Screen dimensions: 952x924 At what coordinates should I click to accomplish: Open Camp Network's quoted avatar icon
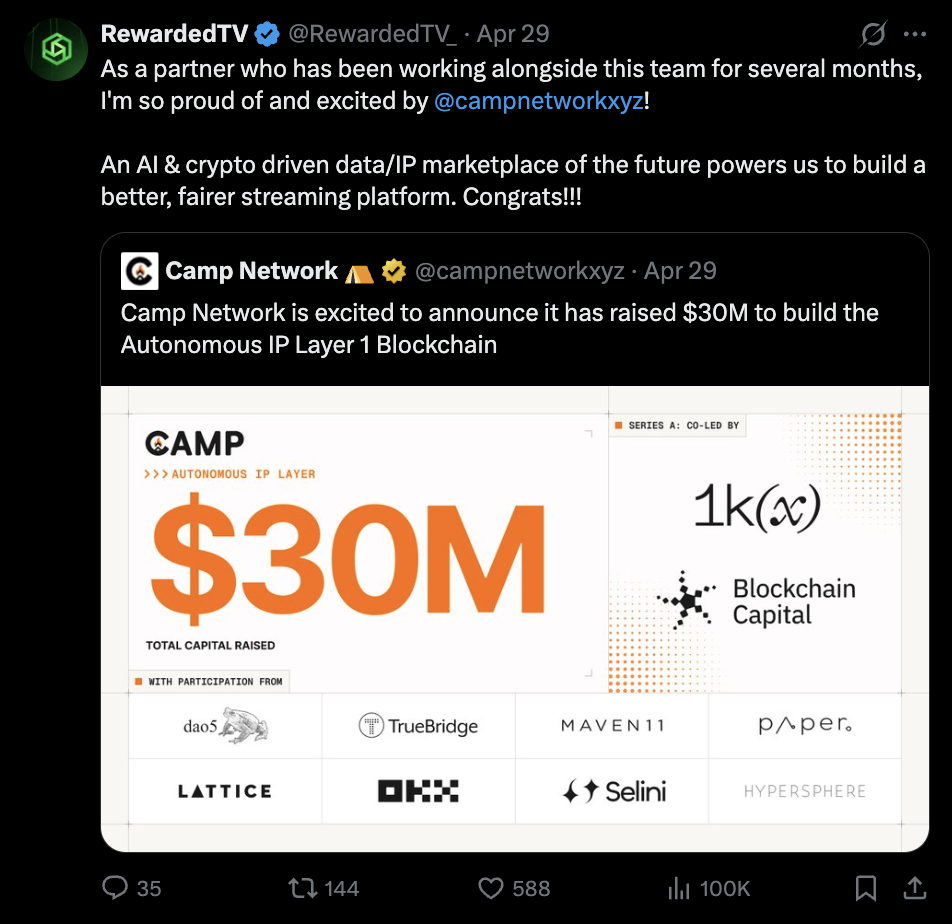click(139, 271)
